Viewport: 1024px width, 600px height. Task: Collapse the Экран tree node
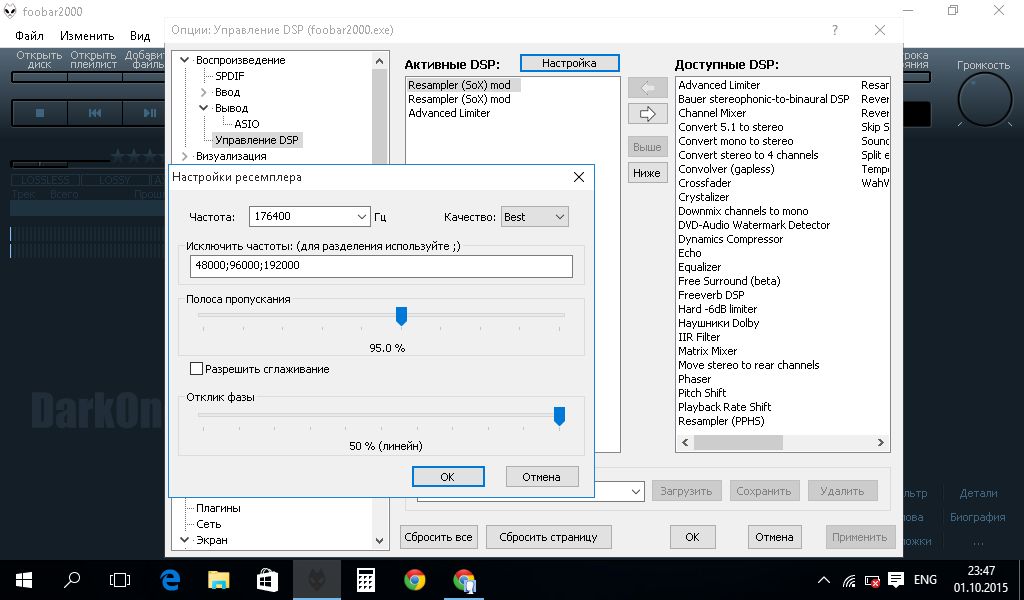click(x=184, y=540)
